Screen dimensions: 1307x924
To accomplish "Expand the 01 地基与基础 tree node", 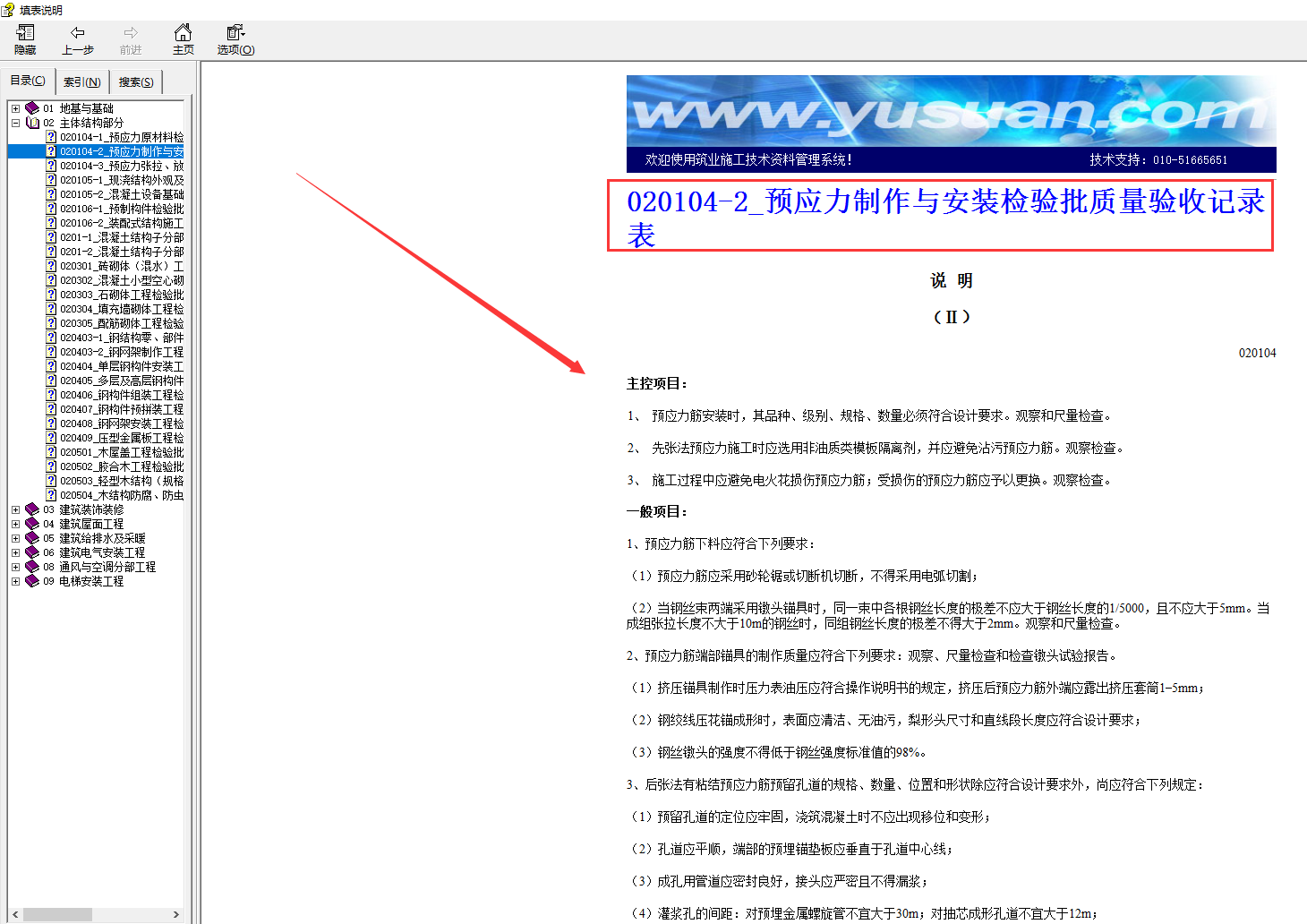I will 15,108.
